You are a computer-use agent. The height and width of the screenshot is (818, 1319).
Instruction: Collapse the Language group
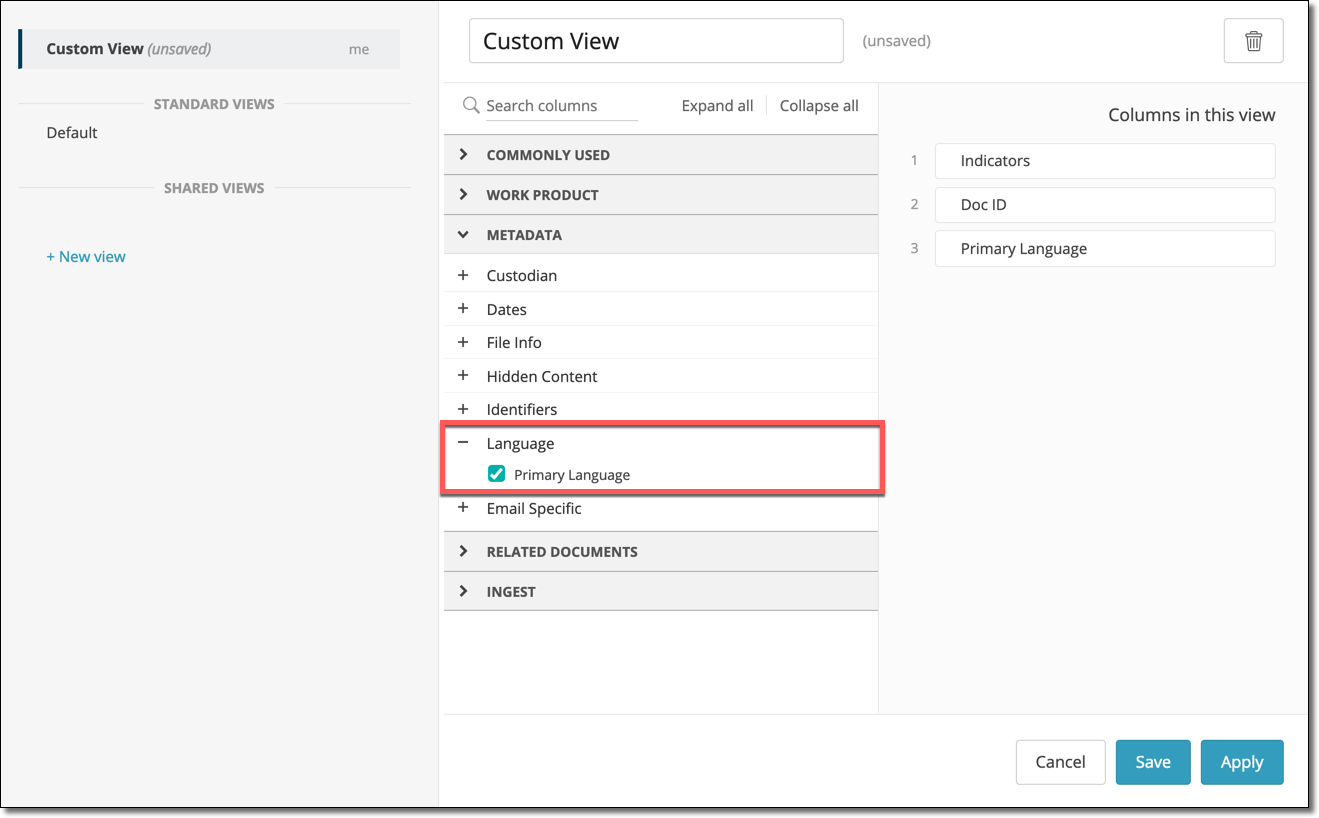tap(463, 443)
